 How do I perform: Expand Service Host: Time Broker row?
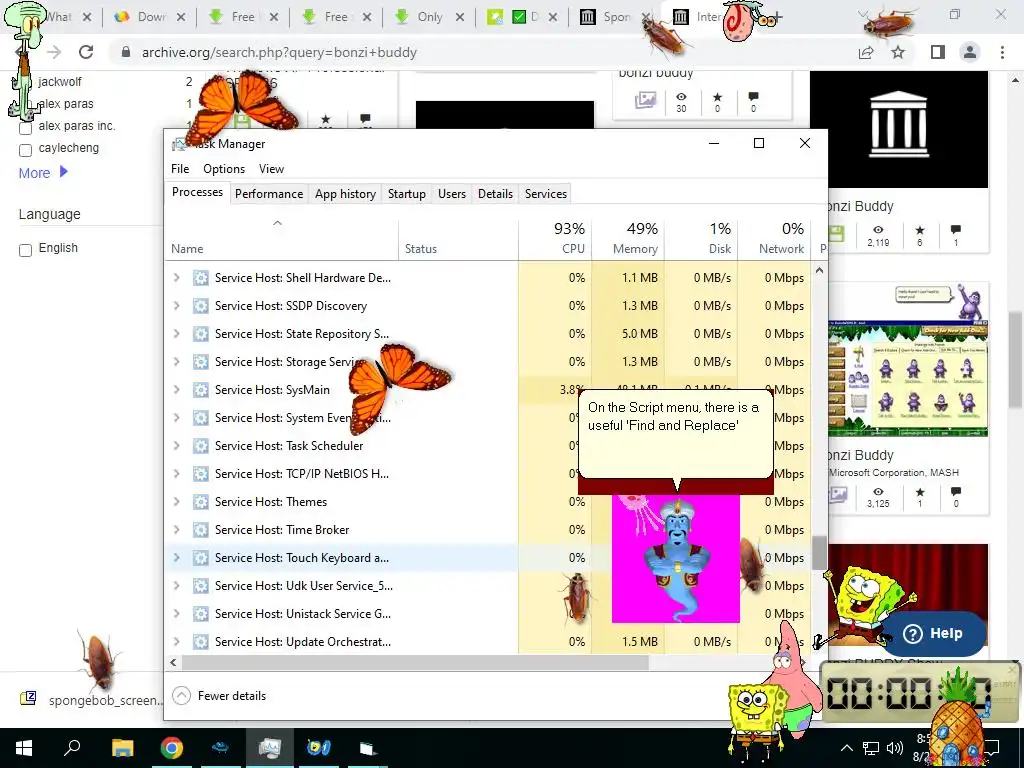point(176,530)
